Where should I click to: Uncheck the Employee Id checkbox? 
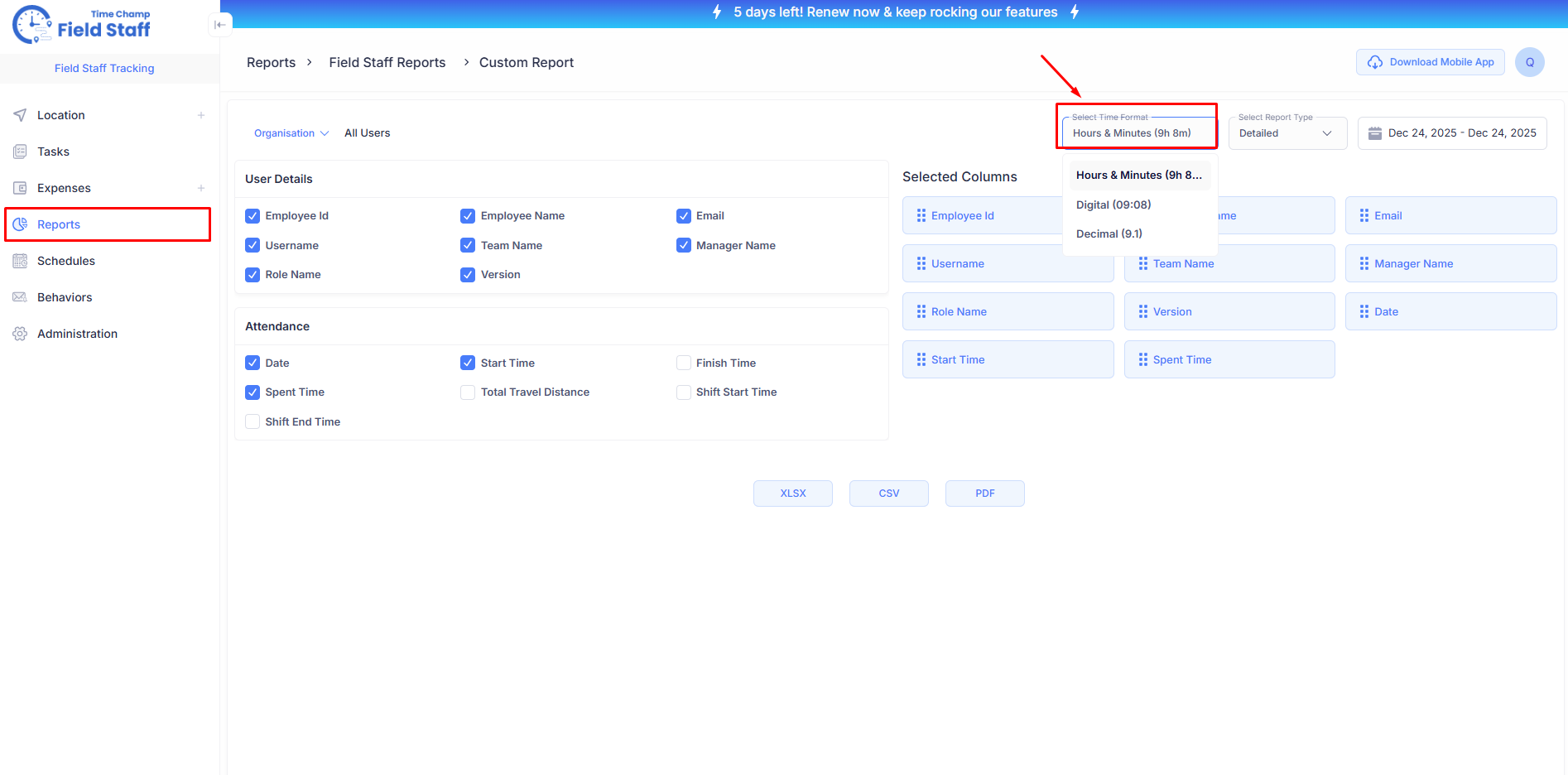[x=253, y=216]
